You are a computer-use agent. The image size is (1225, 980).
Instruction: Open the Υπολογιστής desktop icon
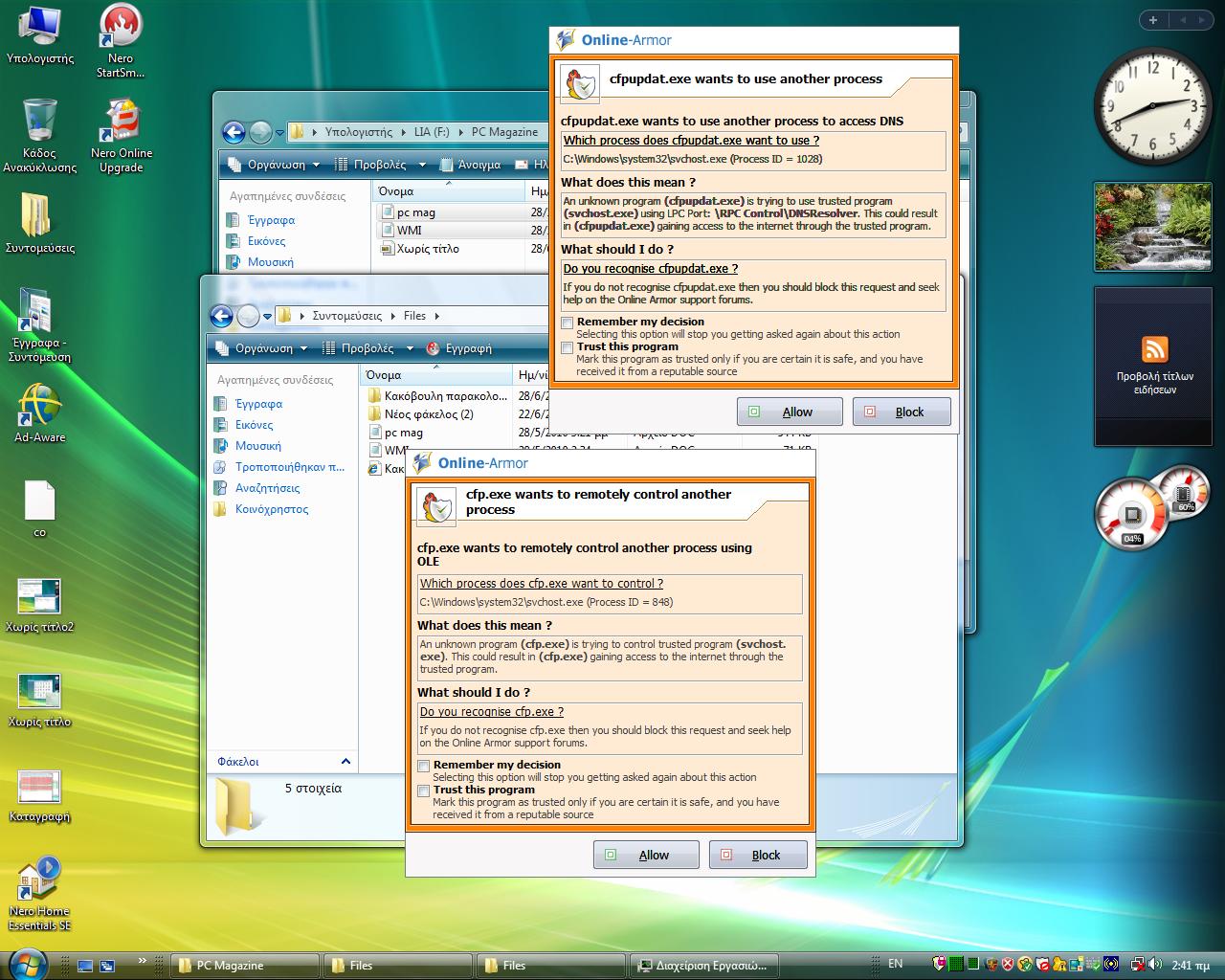(x=39, y=36)
